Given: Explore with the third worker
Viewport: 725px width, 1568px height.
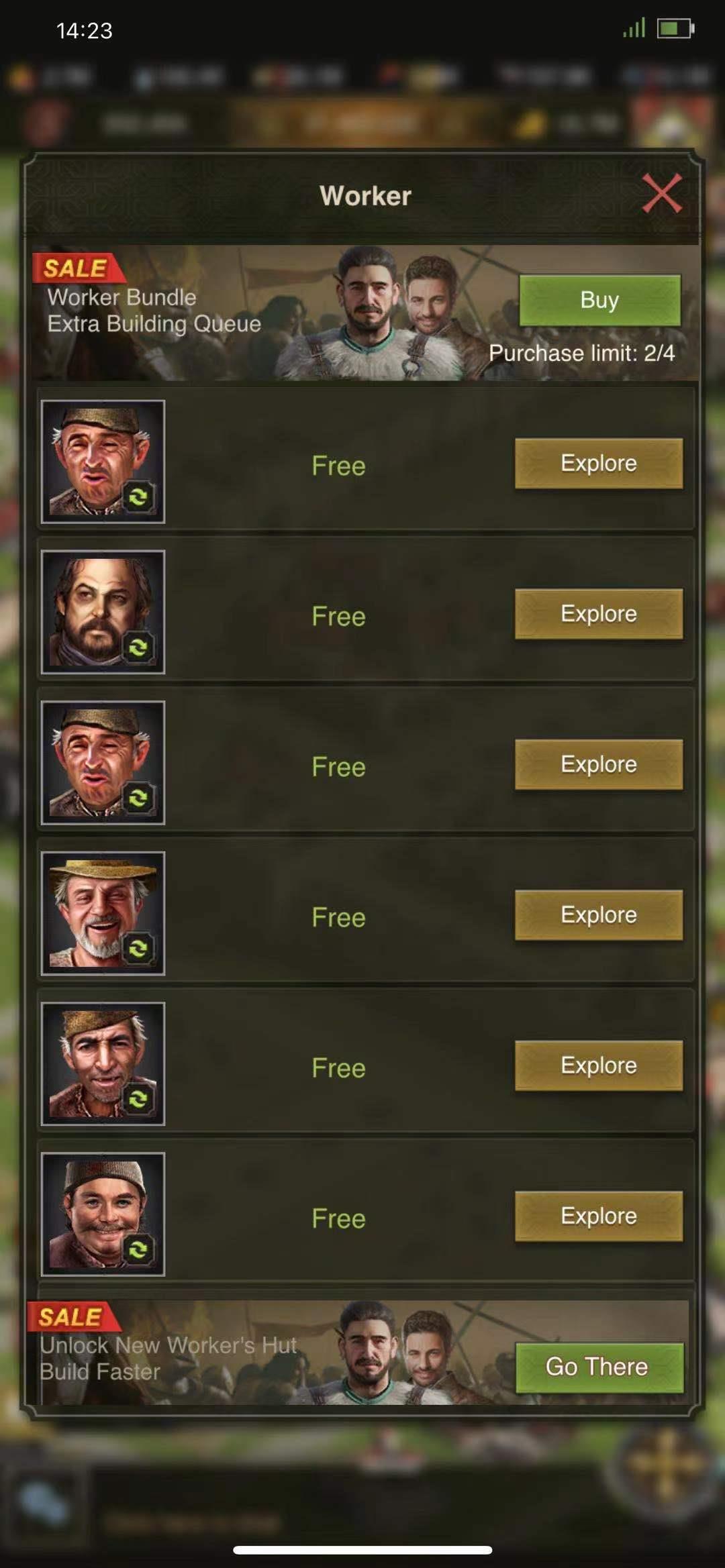Looking at the screenshot, I should point(599,764).
